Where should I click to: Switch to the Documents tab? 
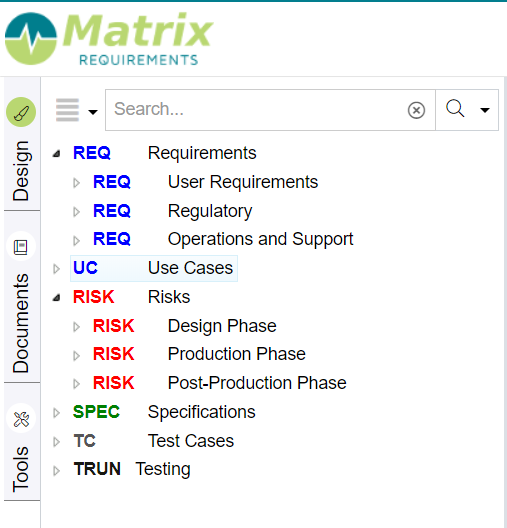coord(21,323)
